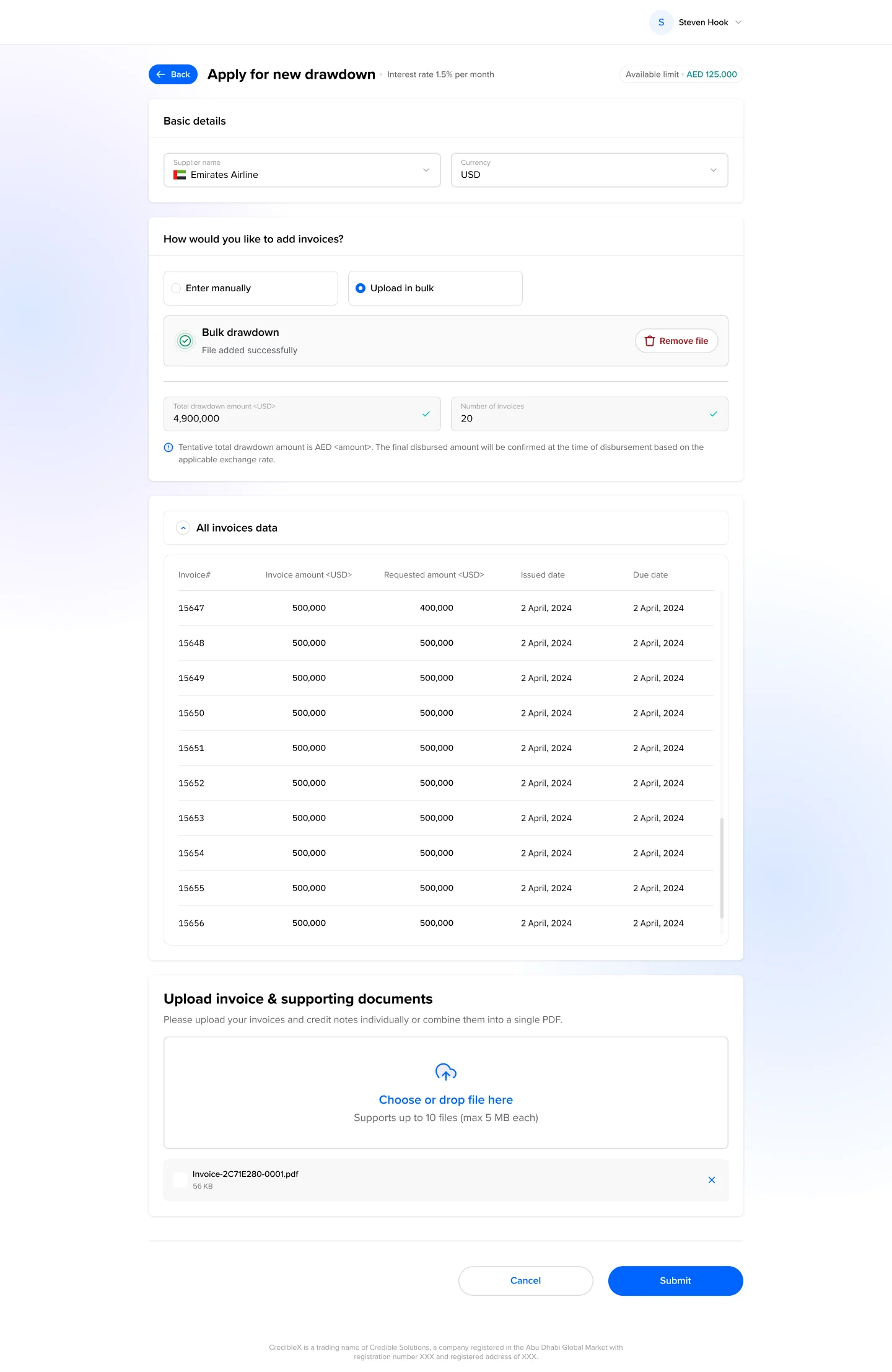Click the upload cloud icon
Viewport: 892px width, 1372px height.
(446, 1071)
